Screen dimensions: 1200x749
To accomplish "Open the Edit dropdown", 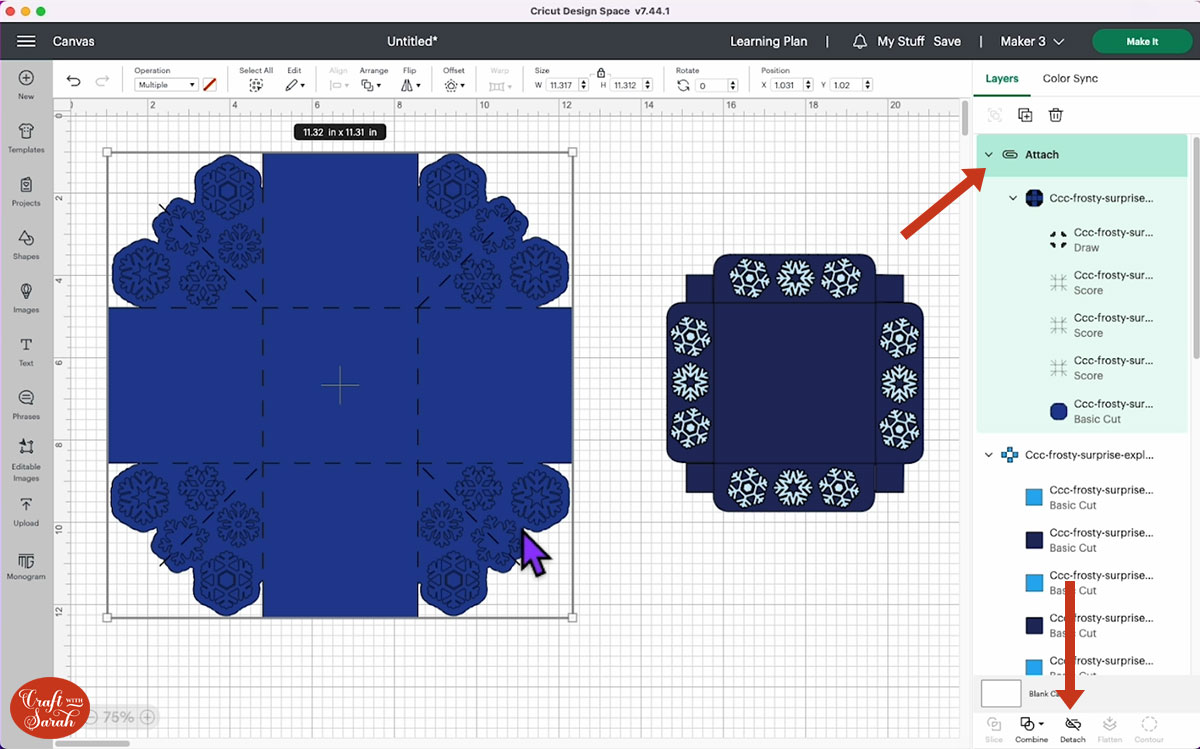I will point(294,85).
